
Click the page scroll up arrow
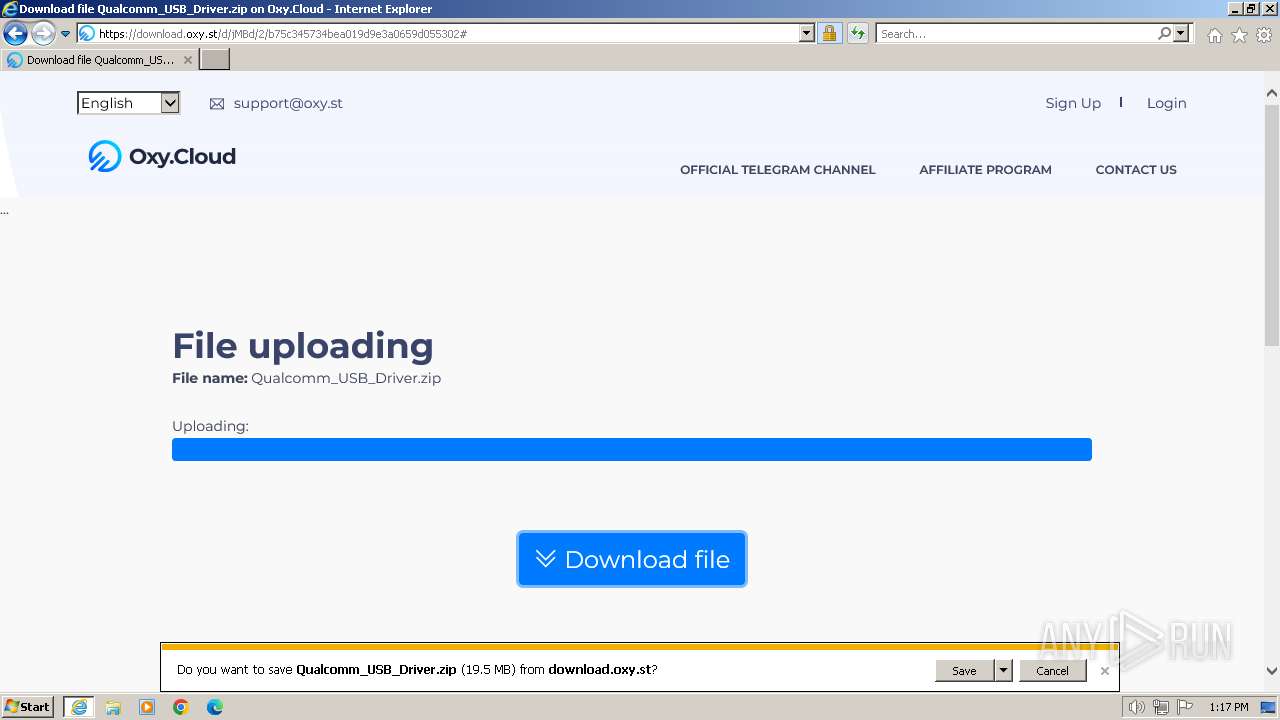coord(1271,94)
